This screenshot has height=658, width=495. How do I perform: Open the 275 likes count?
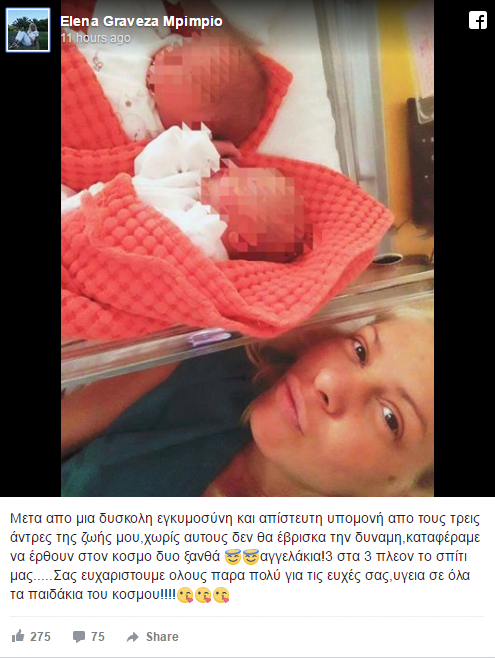click(x=40, y=637)
